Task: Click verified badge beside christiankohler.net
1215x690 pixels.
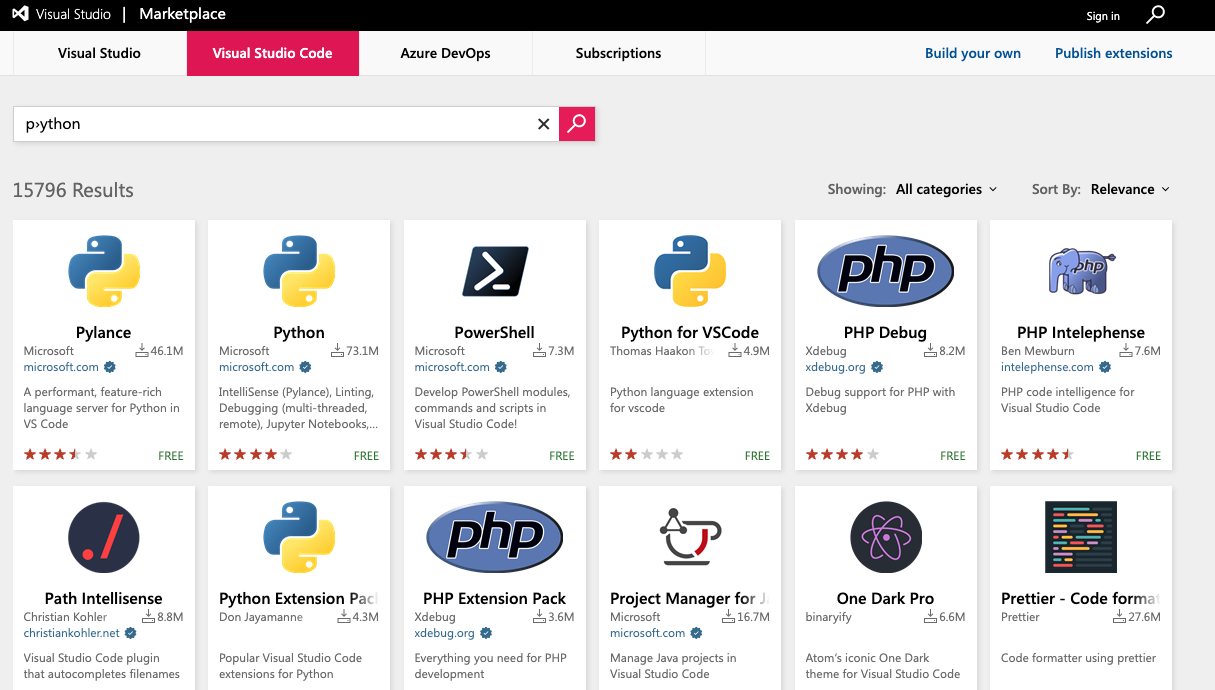Action: pyautogui.click(x=130, y=633)
